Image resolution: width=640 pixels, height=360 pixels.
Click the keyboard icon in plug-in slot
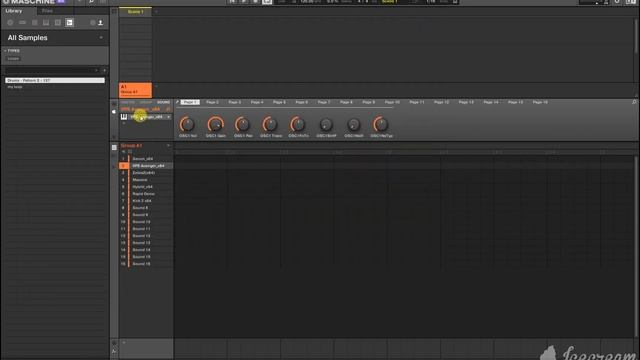124,117
